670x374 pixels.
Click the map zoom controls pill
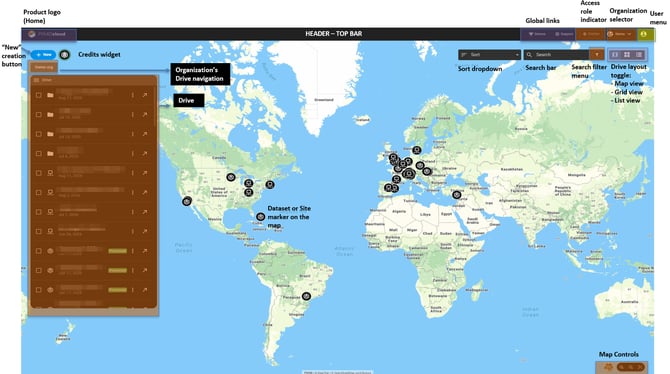pyautogui.click(x=631, y=367)
